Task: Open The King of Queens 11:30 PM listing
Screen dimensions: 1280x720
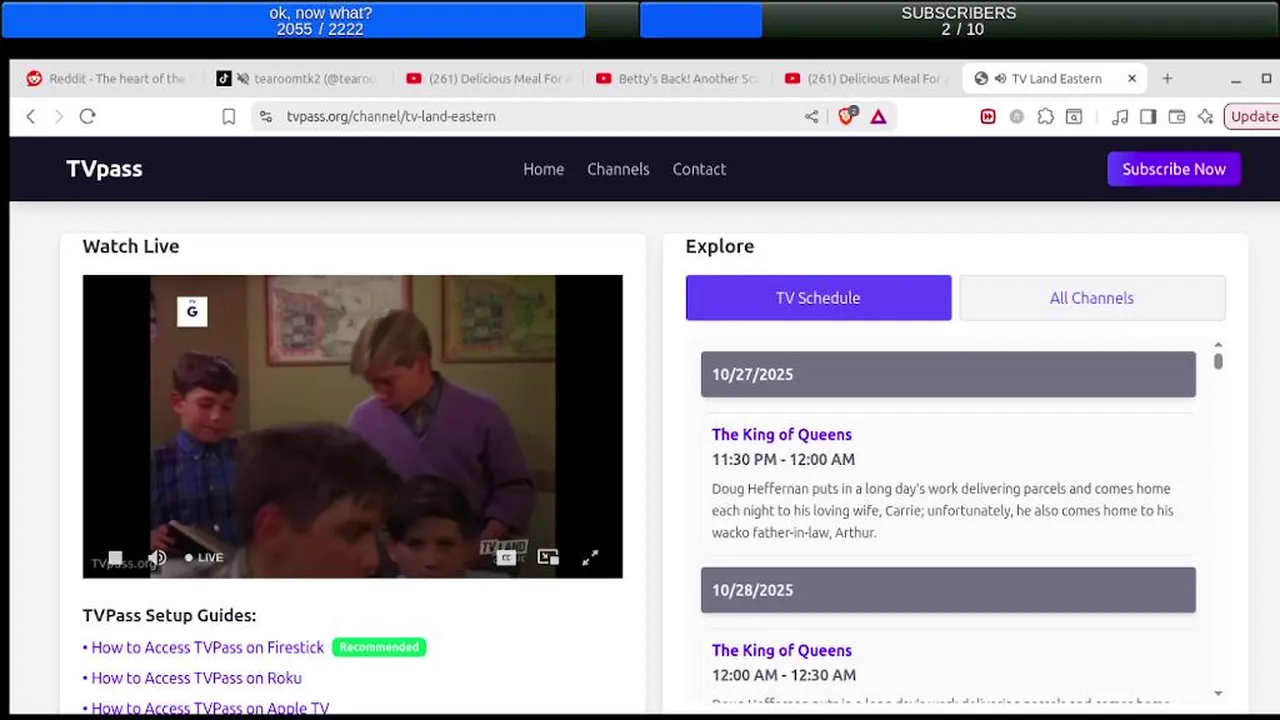Action: pos(782,434)
